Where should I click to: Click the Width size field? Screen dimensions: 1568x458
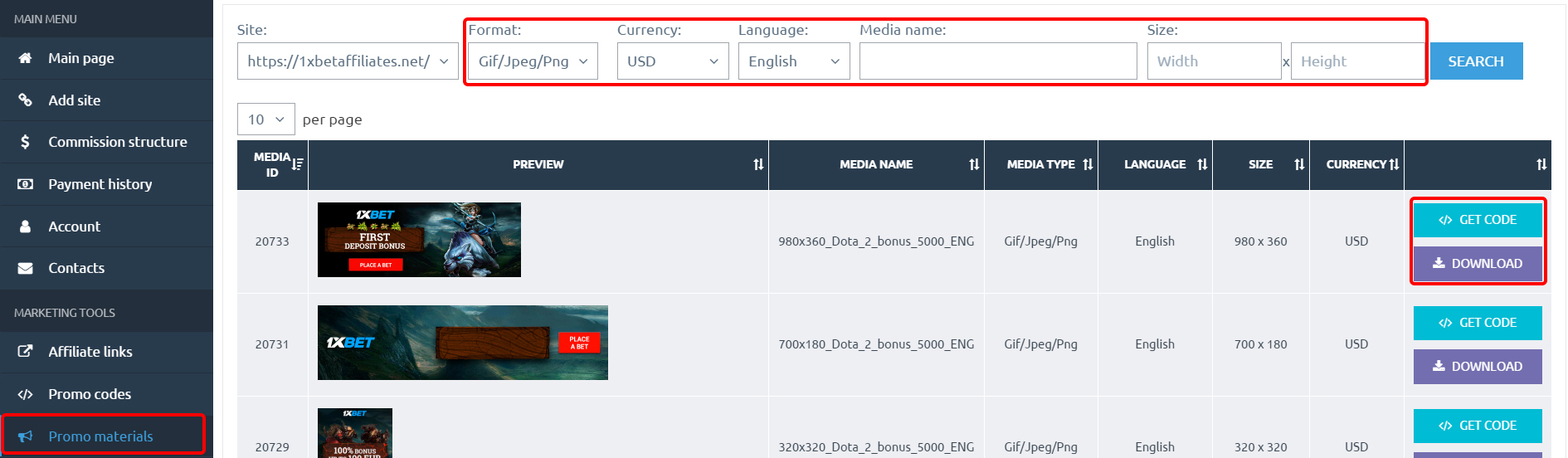pyautogui.click(x=1214, y=61)
